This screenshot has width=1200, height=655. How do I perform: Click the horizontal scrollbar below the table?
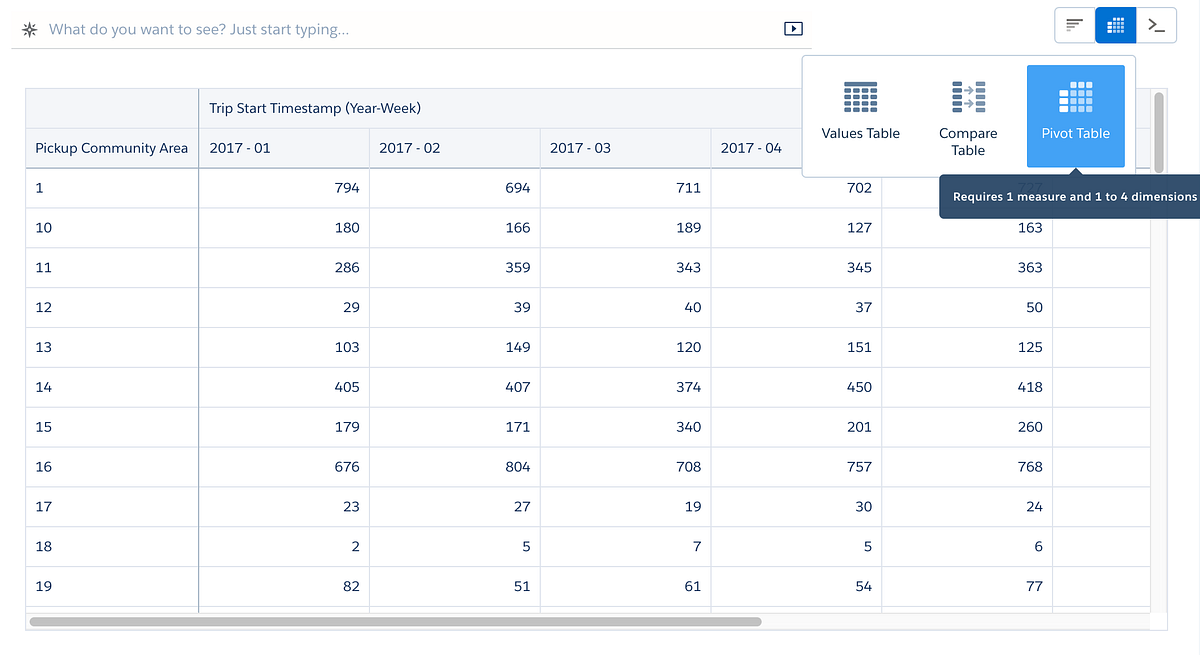(400, 621)
